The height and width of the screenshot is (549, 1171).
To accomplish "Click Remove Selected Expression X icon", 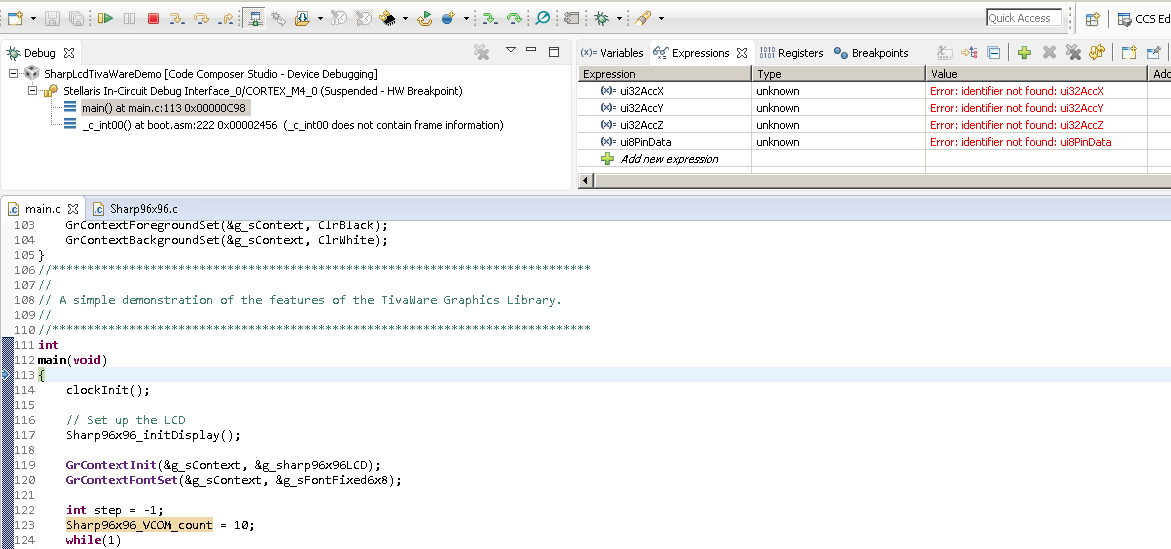I will coord(1049,52).
